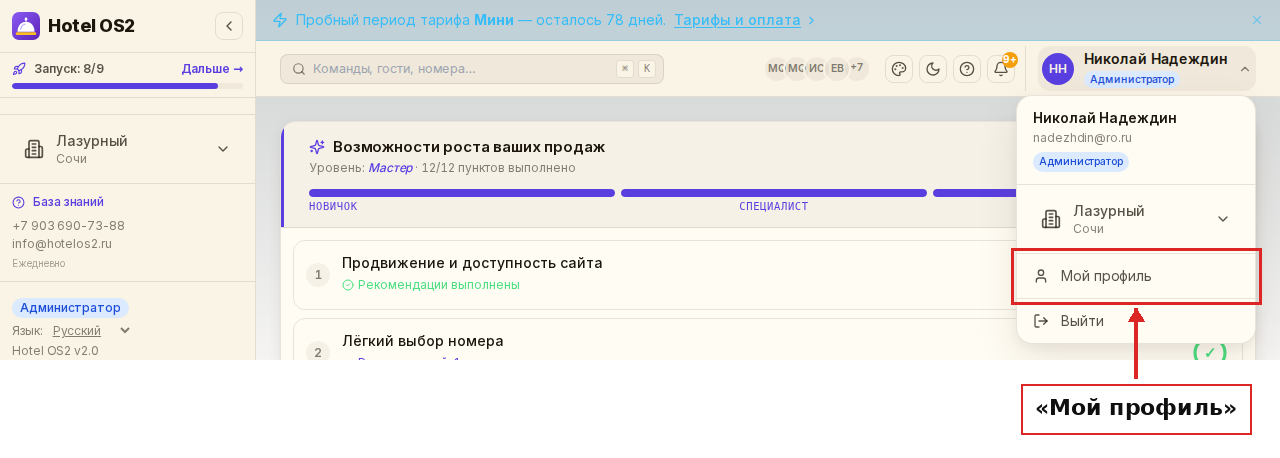Click the Дальше launch link
1280x458 pixels.
click(x=212, y=69)
